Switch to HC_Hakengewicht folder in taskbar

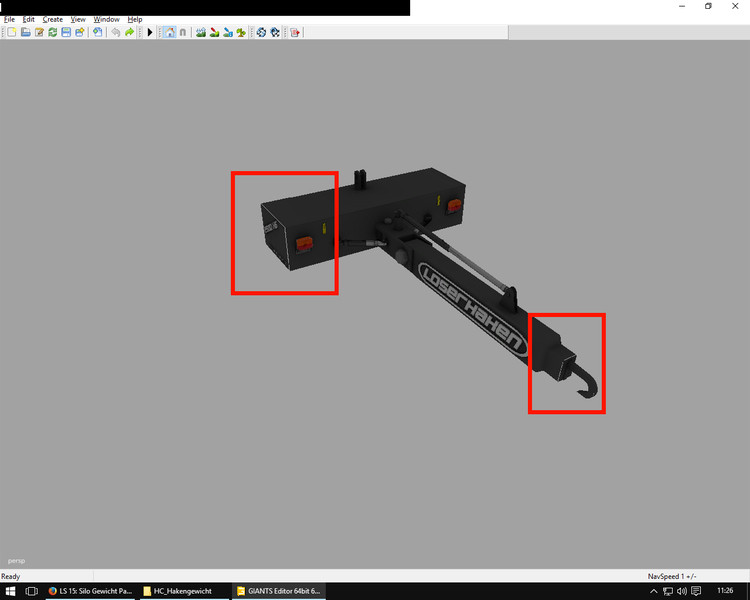182,591
